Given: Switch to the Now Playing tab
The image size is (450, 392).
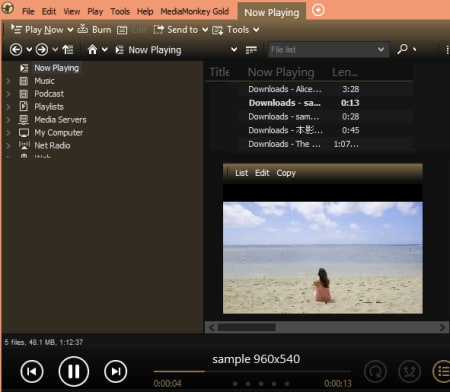Looking at the screenshot, I should pyautogui.click(x=272, y=13).
